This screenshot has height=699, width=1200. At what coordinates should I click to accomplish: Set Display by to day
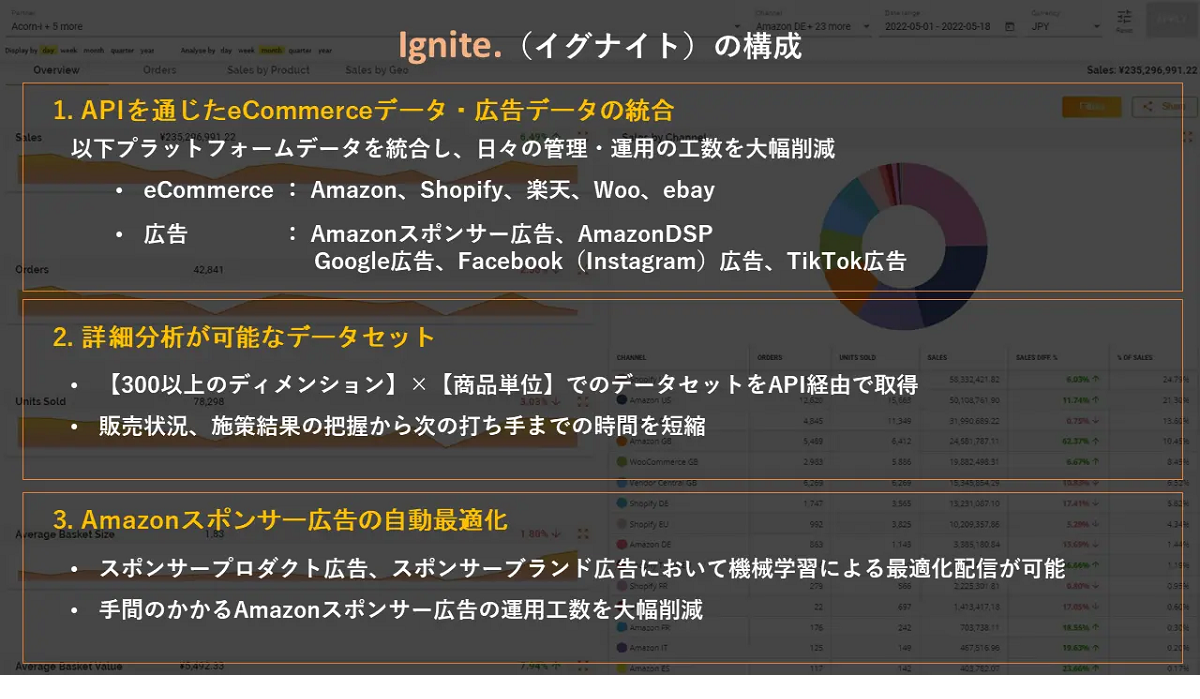pos(48,49)
